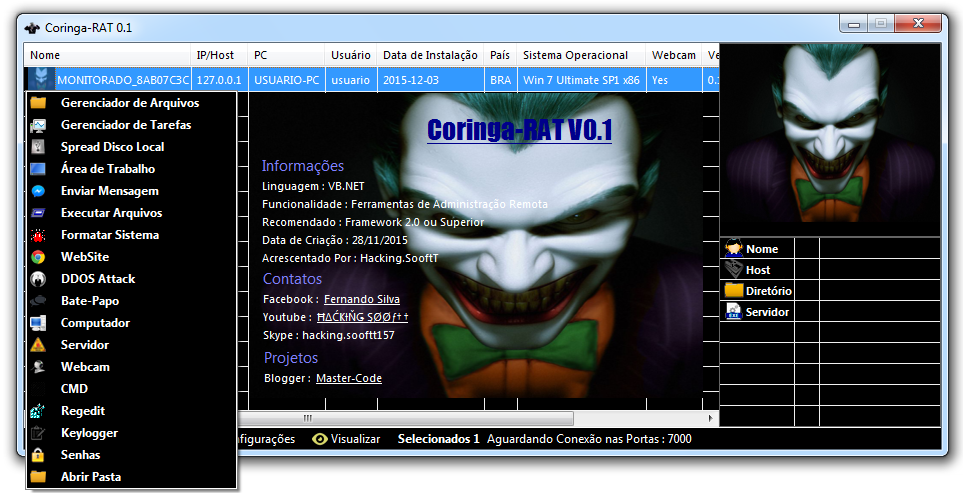Click the Nome user avatar icon
Image resolution: width=963 pixels, height=493 pixels.
click(733, 249)
